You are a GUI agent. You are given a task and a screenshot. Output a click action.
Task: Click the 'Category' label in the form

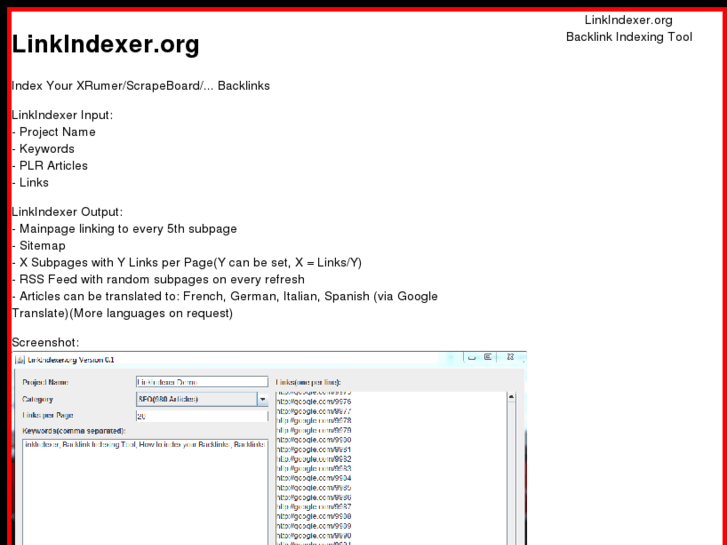click(x=38, y=399)
